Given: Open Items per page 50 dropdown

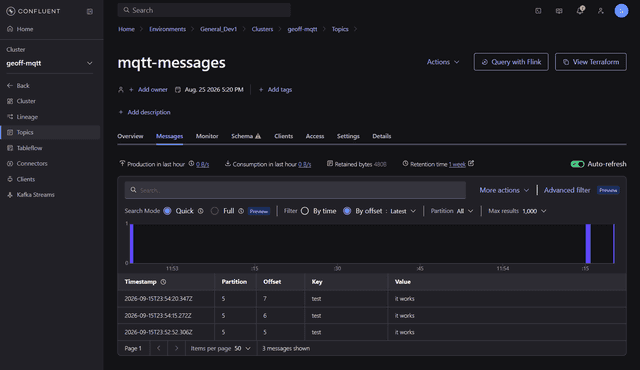Looking at the screenshot, I should click(x=242, y=348).
